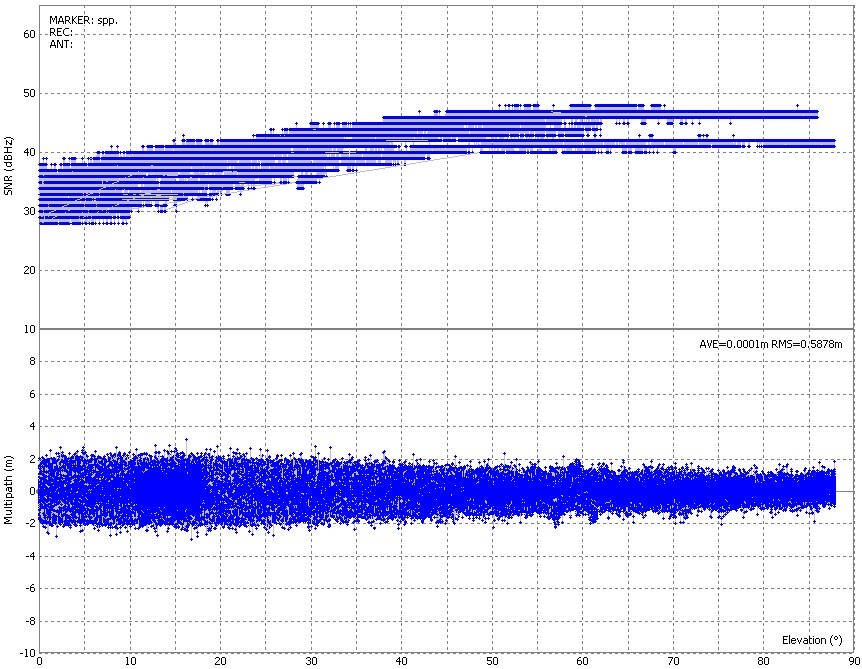
Task: Click the Multipath (m) axis title
Action: pyautogui.click(x=9, y=491)
